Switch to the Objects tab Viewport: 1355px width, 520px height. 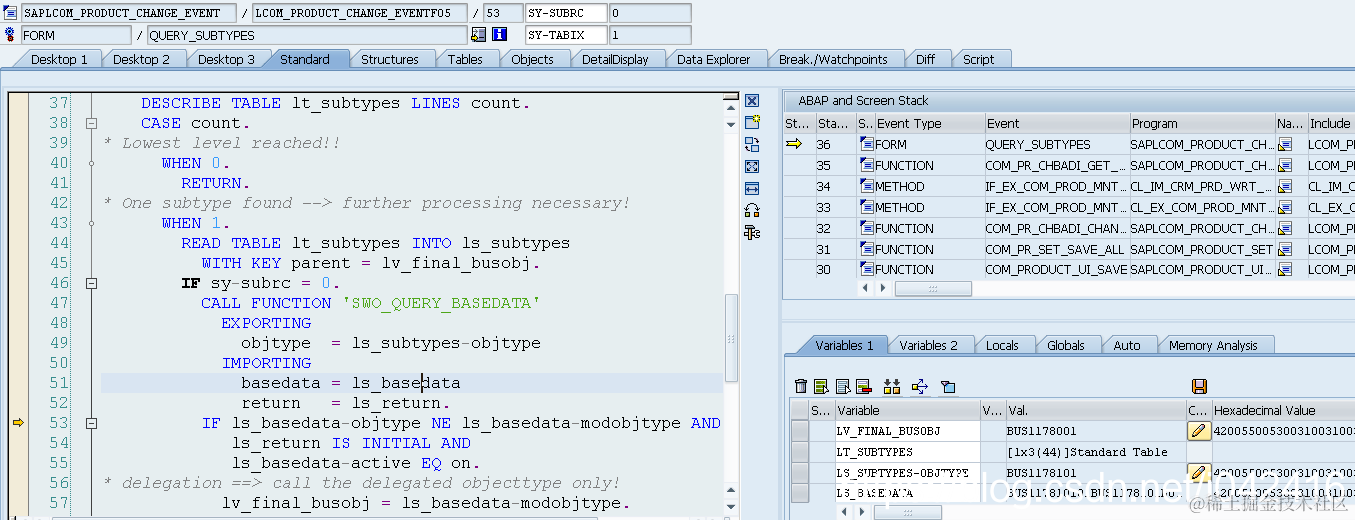[x=532, y=59]
